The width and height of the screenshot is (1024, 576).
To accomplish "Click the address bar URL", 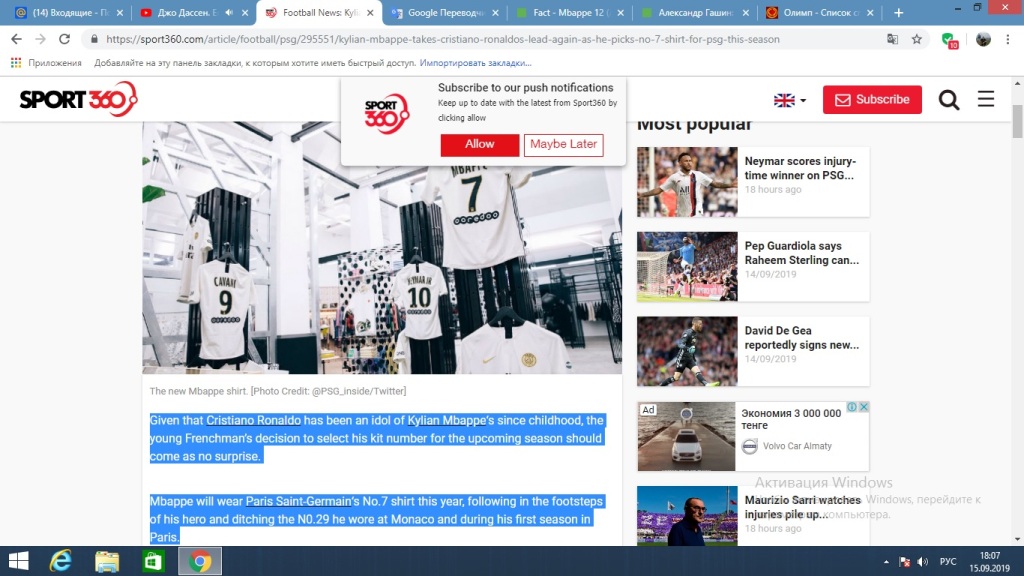I will pos(443,39).
